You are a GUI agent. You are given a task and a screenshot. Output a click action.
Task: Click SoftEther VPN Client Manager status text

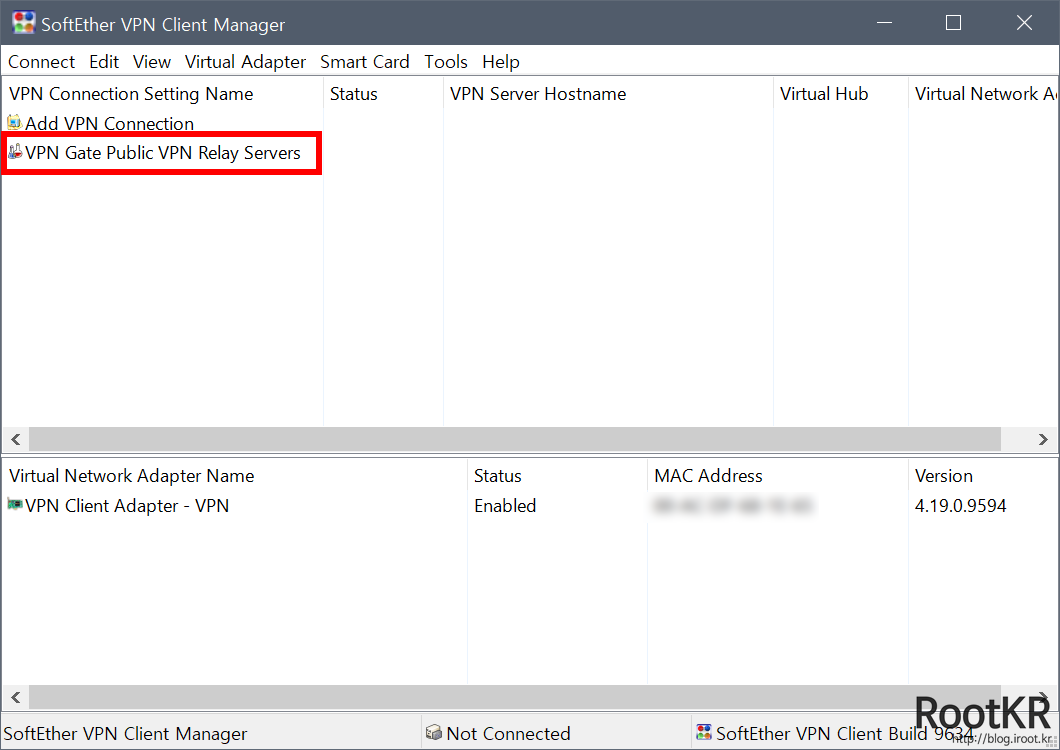(x=125, y=734)
